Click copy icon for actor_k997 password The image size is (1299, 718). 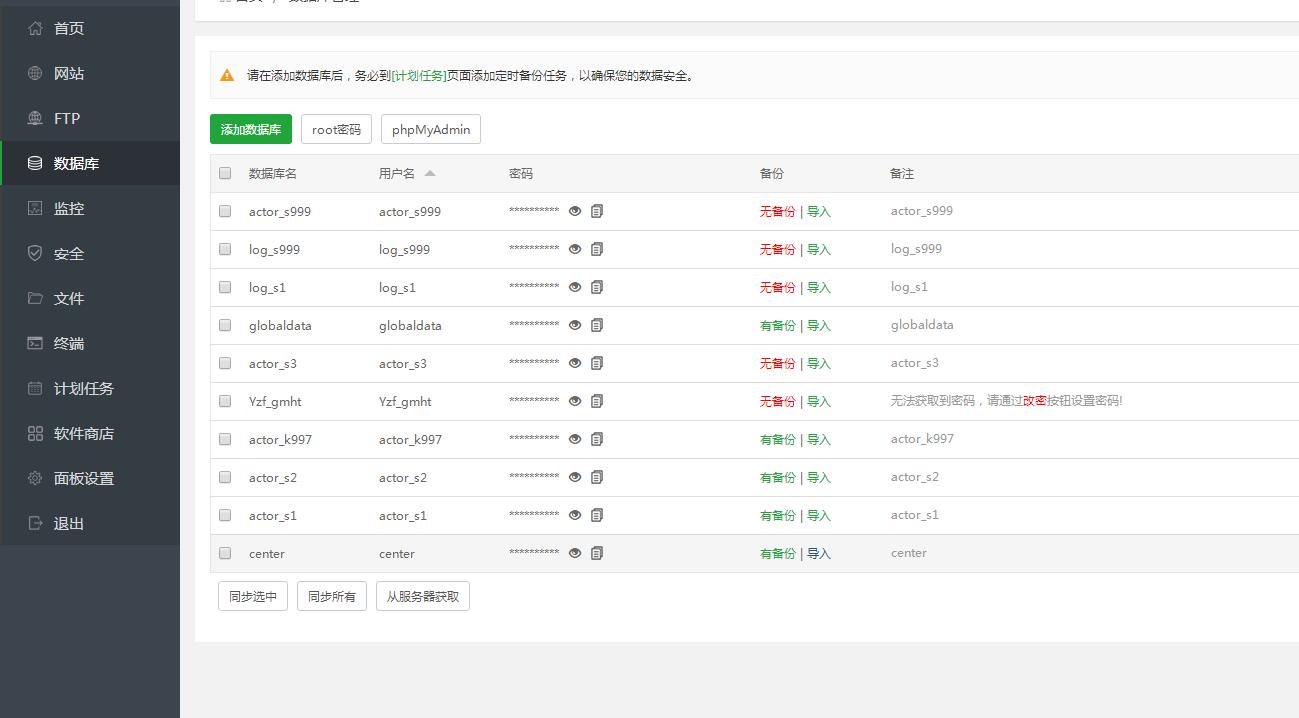point(597,439)
